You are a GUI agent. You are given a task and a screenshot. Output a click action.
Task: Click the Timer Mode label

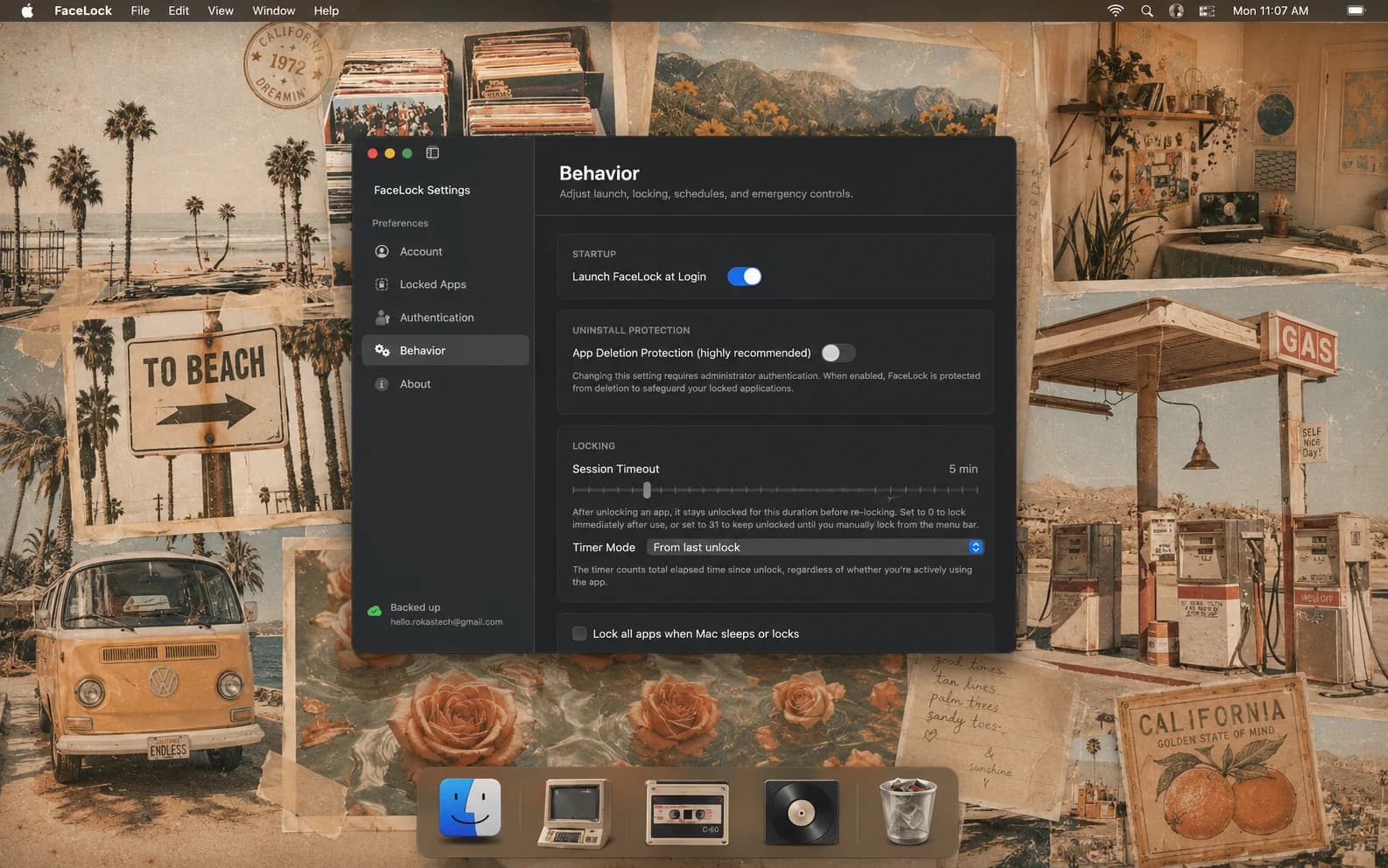coord(604,548)
